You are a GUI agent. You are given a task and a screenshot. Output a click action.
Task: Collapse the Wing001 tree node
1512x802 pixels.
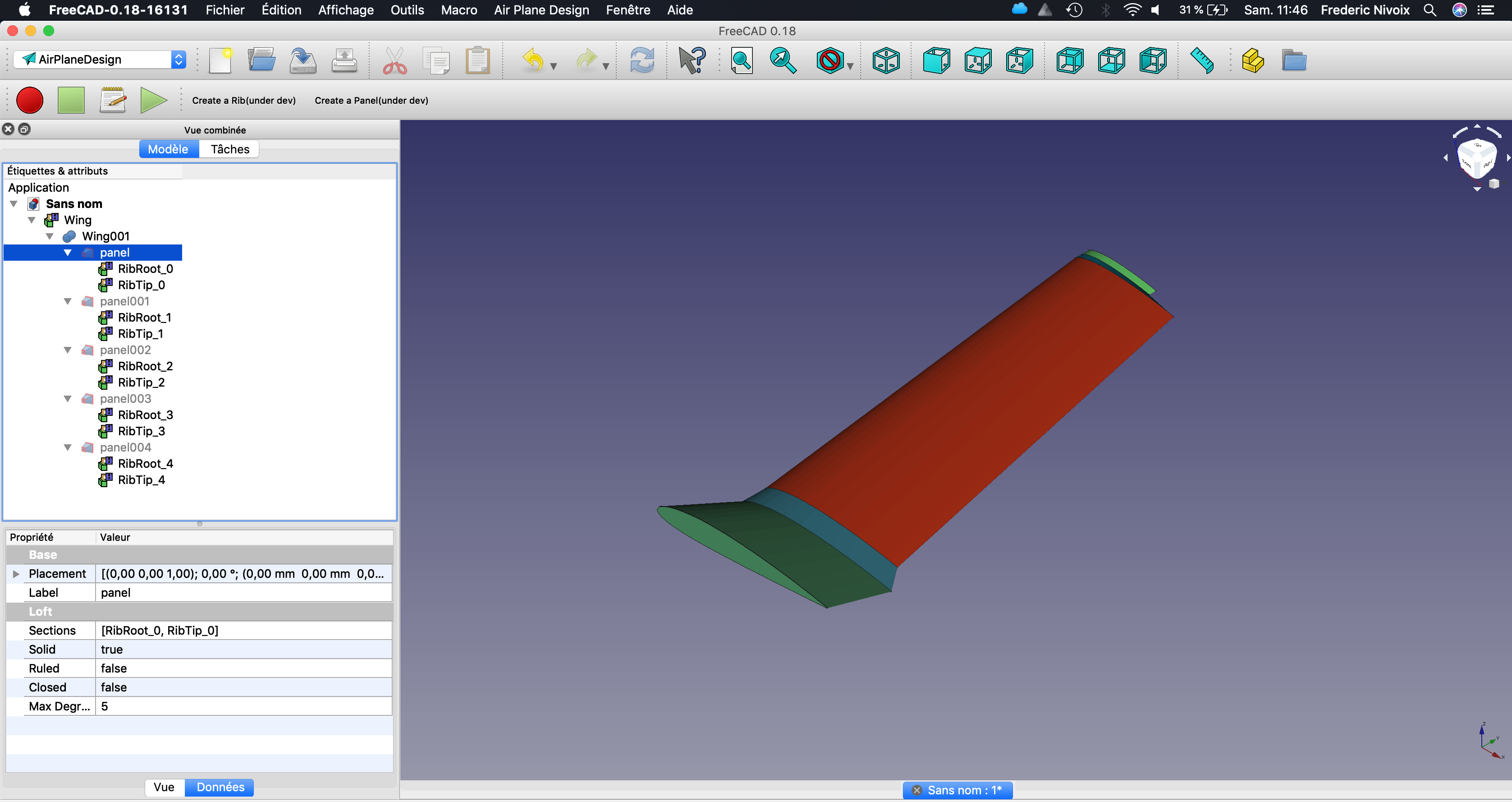[50, 236]
